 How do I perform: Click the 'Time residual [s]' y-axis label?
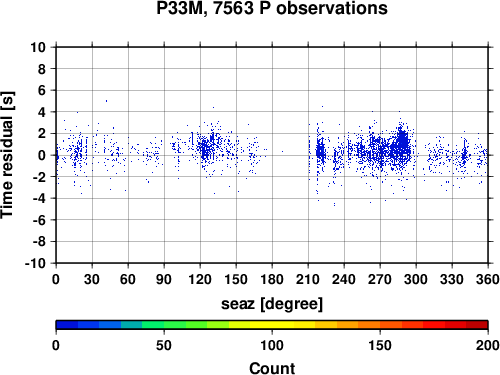tap(7, 155)
